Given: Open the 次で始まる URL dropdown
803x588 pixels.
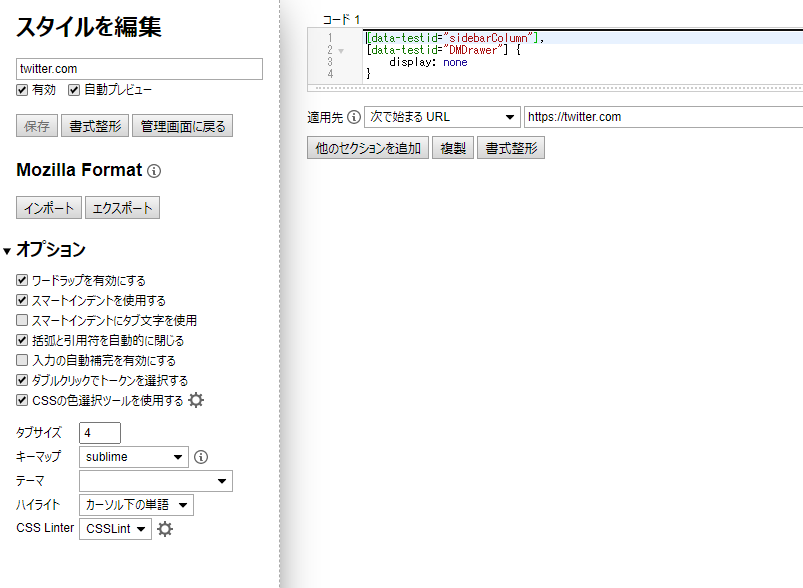Looking at the screenshot, I should [442, 117].
